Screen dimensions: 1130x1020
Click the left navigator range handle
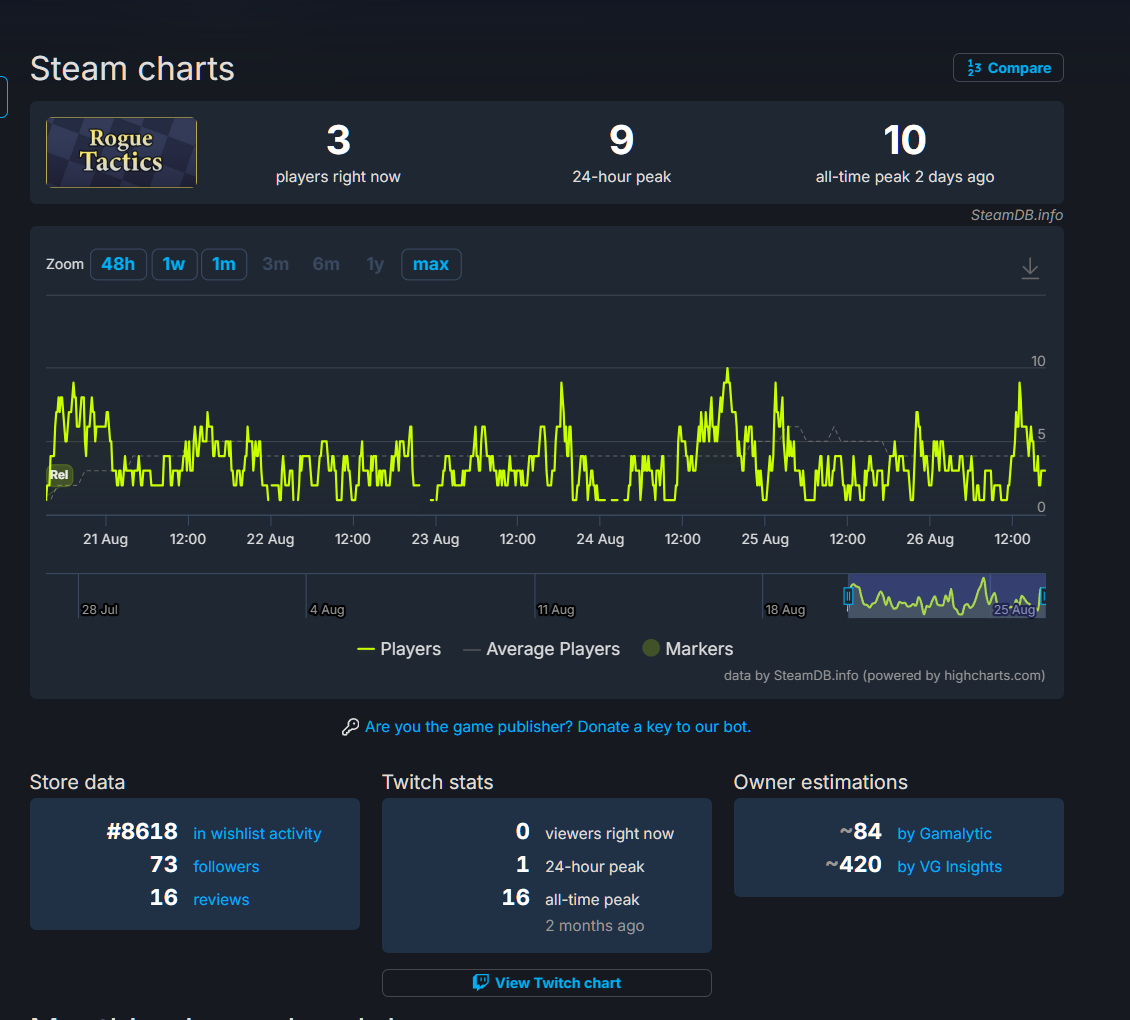click(x=848, y=596)
